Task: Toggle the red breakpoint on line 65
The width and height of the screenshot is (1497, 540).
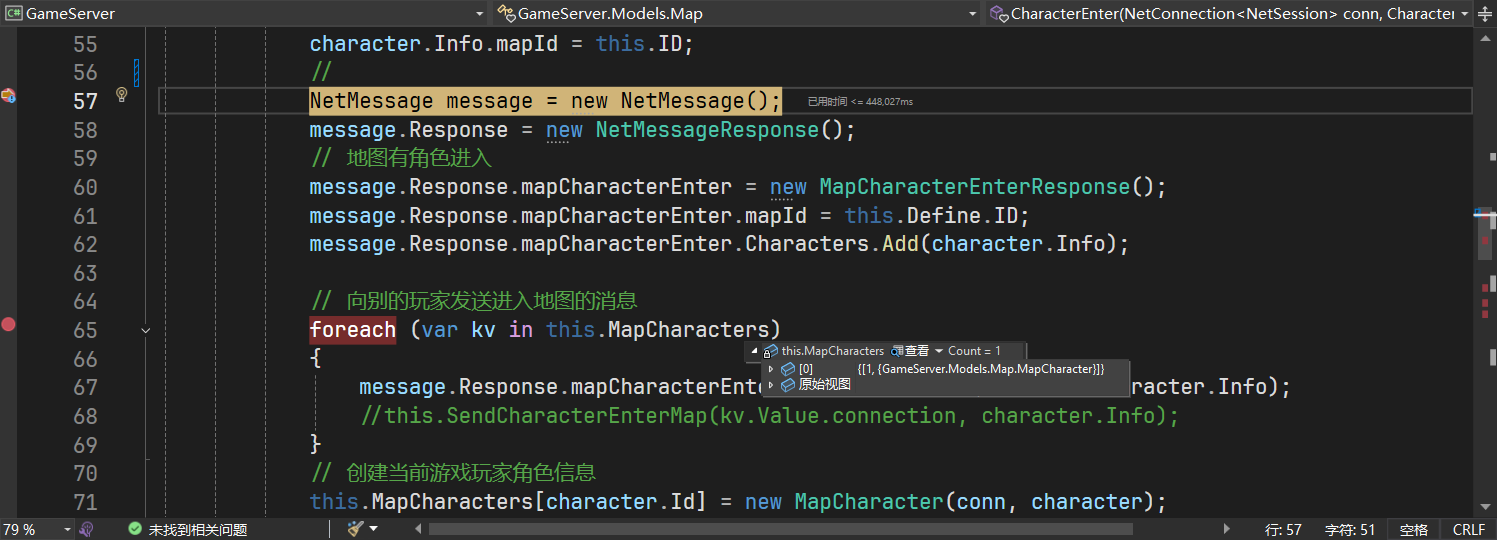Action: [8, 324]
